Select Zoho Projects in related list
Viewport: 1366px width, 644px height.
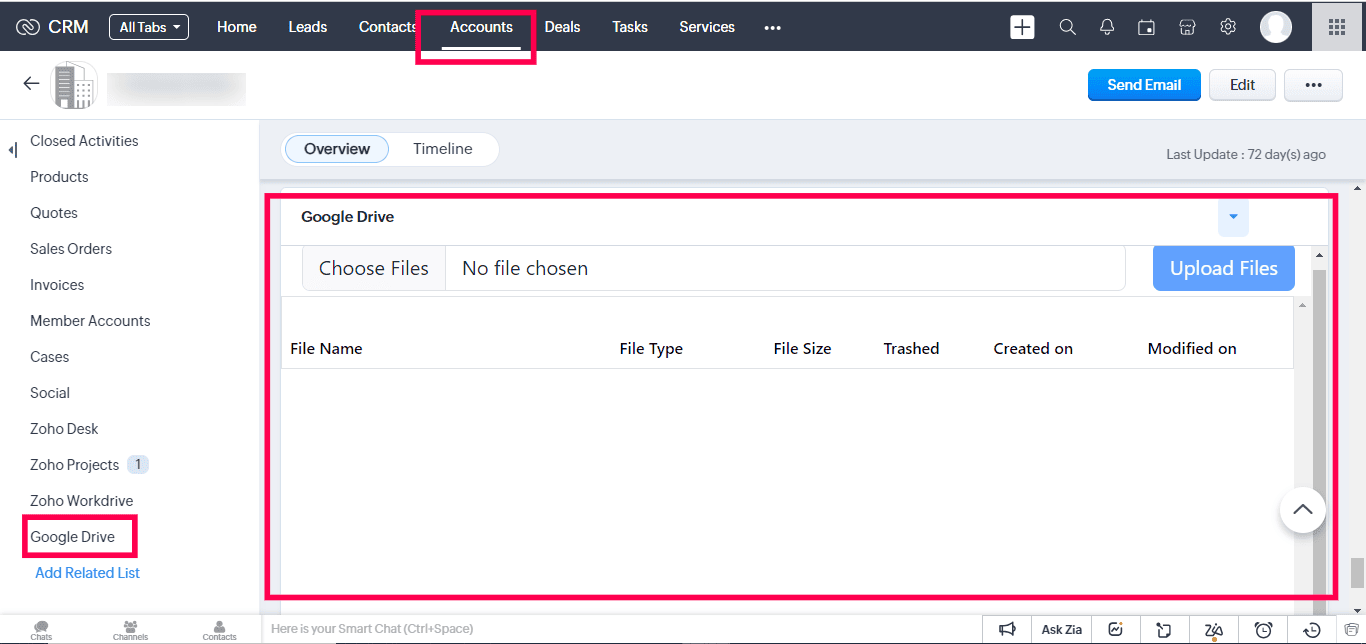tap(74, 465)
